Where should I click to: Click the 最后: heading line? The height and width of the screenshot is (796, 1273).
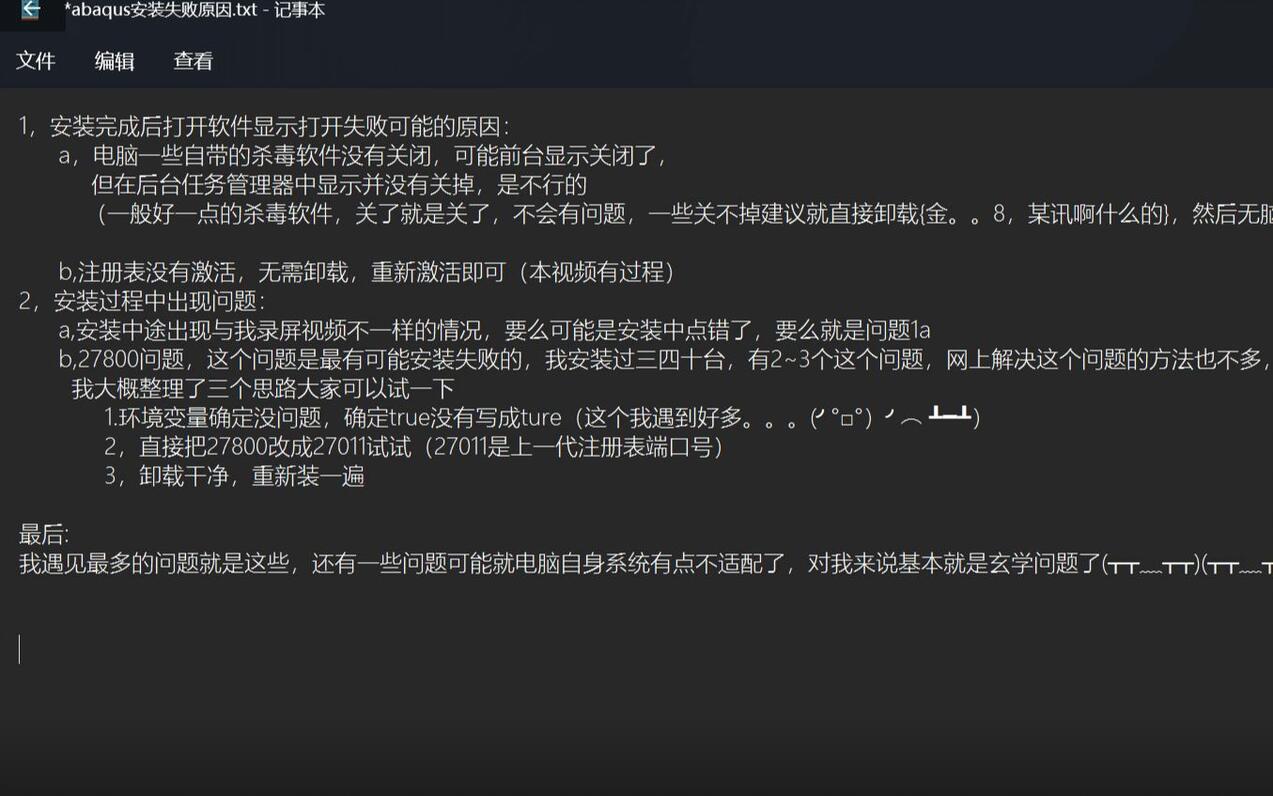click(x=44, y=534)
